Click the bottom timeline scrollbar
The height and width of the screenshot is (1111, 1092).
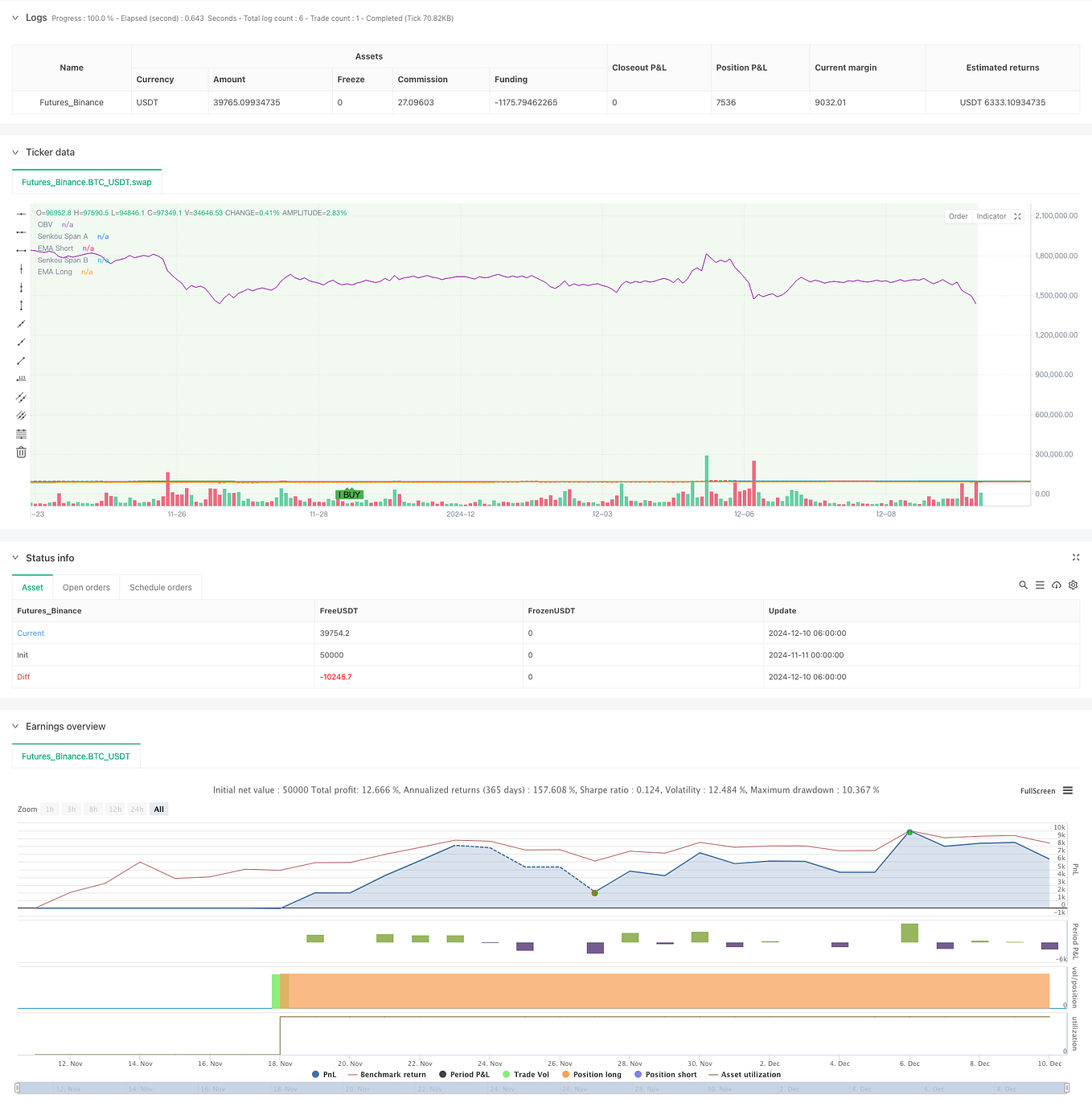pyautogui.click(x=547, y=1088)
